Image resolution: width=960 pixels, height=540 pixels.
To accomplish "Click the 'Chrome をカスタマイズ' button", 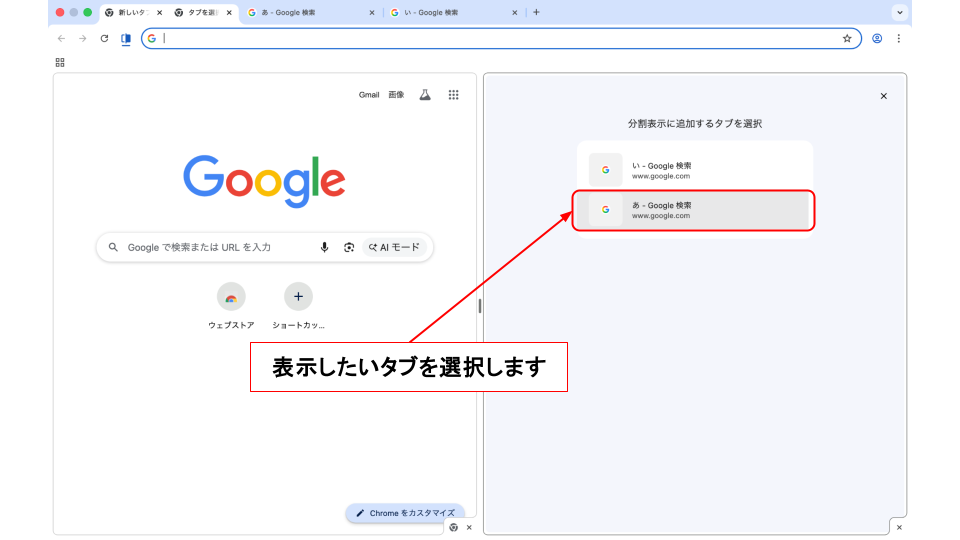I will tap(405, 513).
